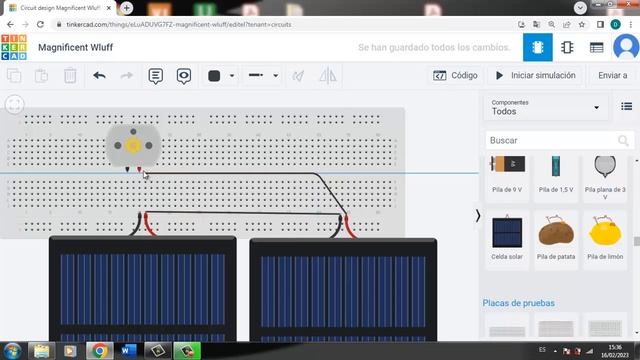Open the notes tool icon
Image resolution: width=640 pixels, height=360 pixels.
coord(156,76)
